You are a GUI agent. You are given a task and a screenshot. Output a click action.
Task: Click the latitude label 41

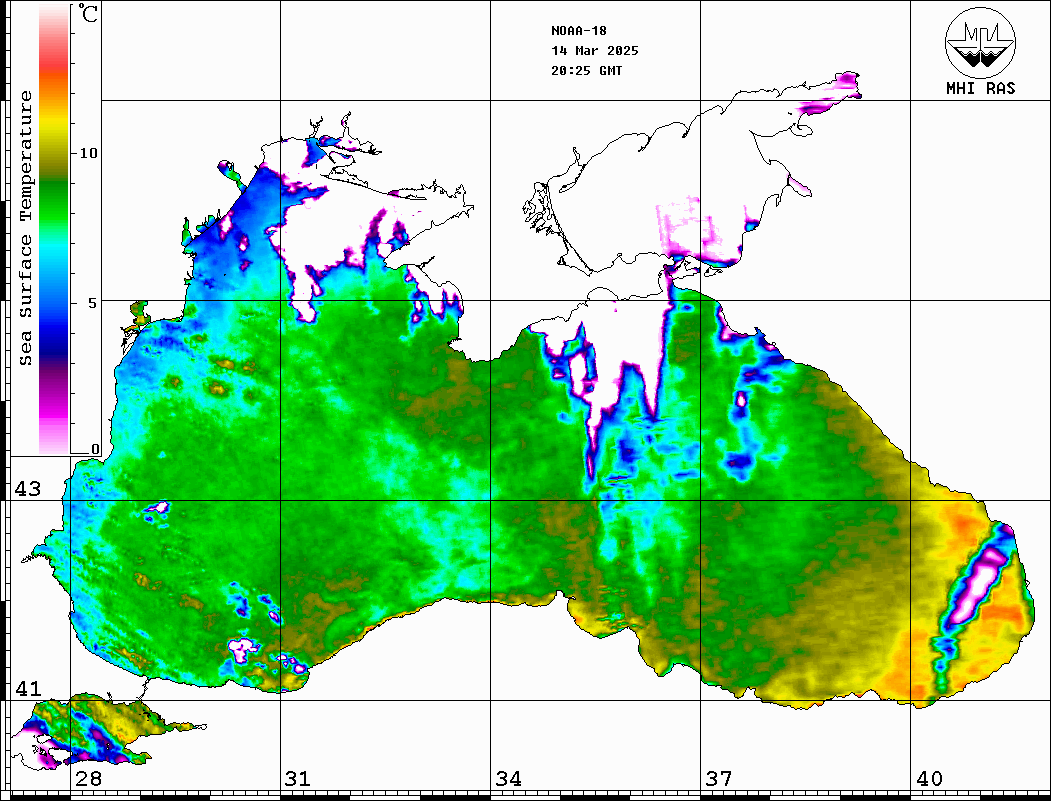(27, 688)
